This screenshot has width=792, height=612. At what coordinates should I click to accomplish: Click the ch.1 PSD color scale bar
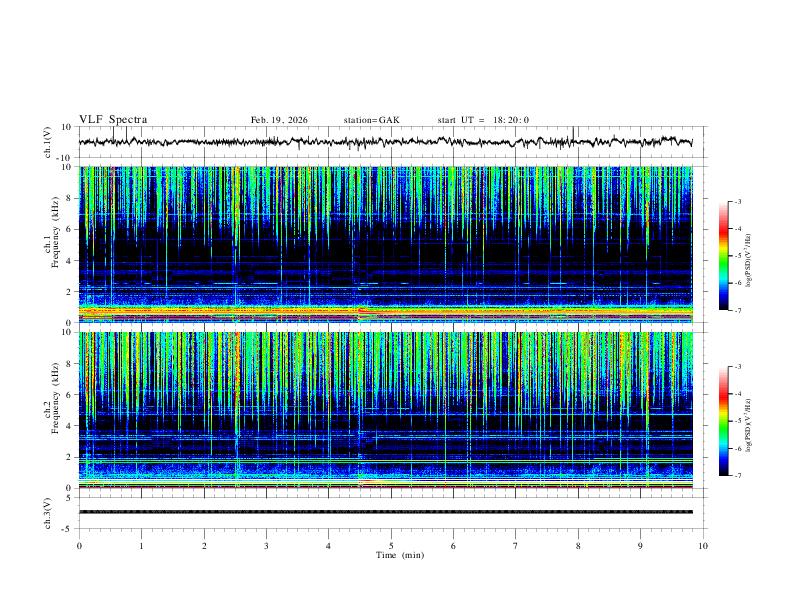click(723, 256)
